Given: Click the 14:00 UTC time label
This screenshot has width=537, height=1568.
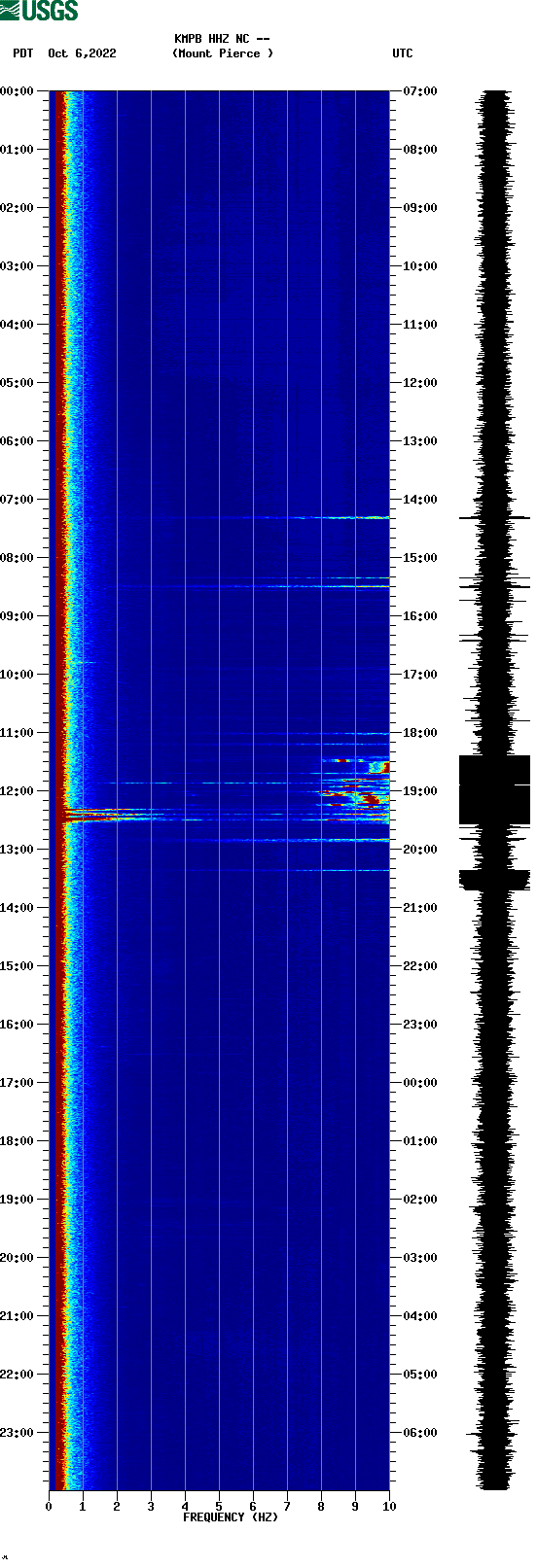Looking at the screenshot, I should (420, 500).
